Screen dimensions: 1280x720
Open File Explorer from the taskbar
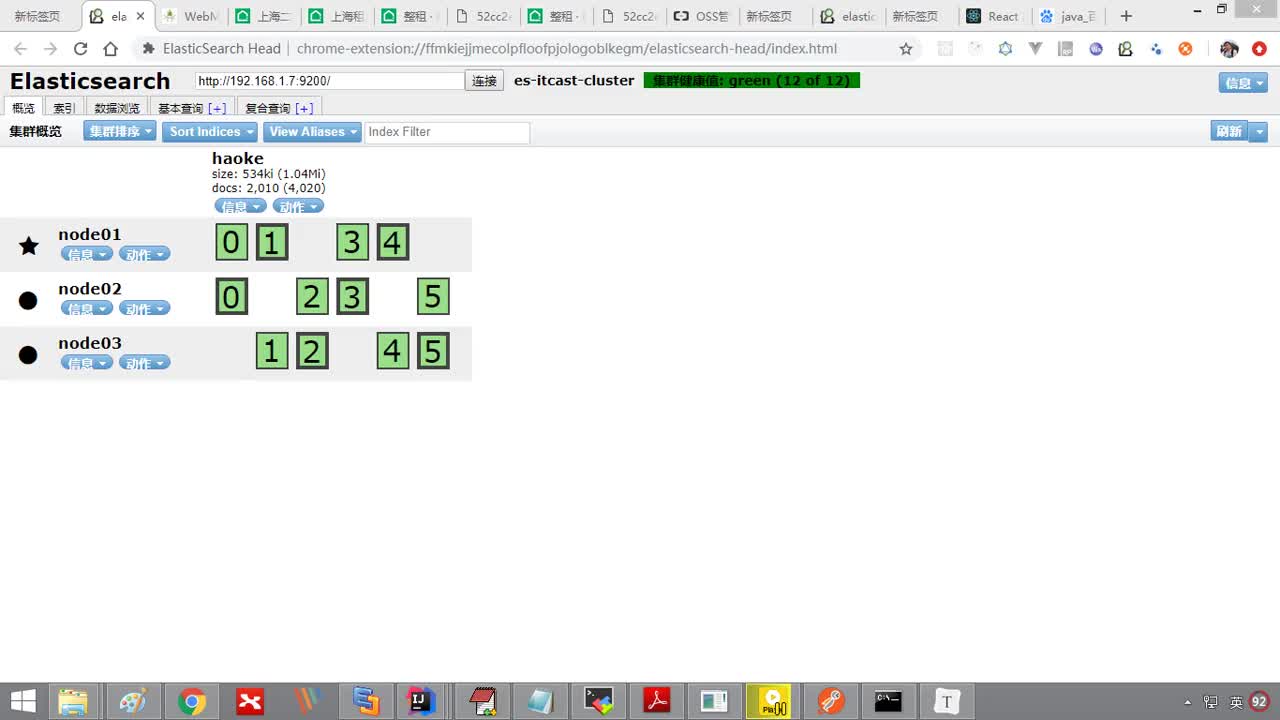click(73, 702)
